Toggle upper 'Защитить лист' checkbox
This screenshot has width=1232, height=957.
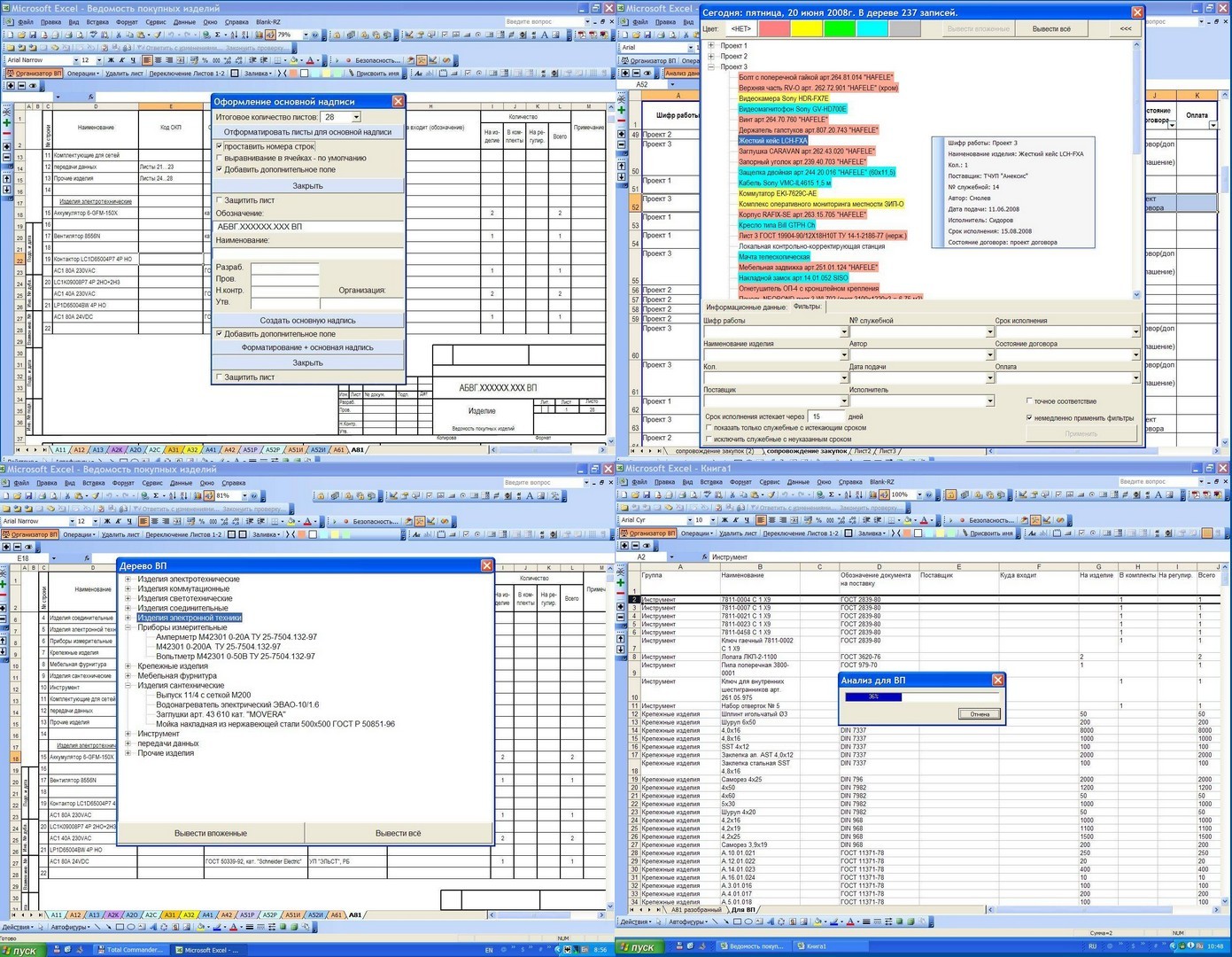tap(220, 200)
